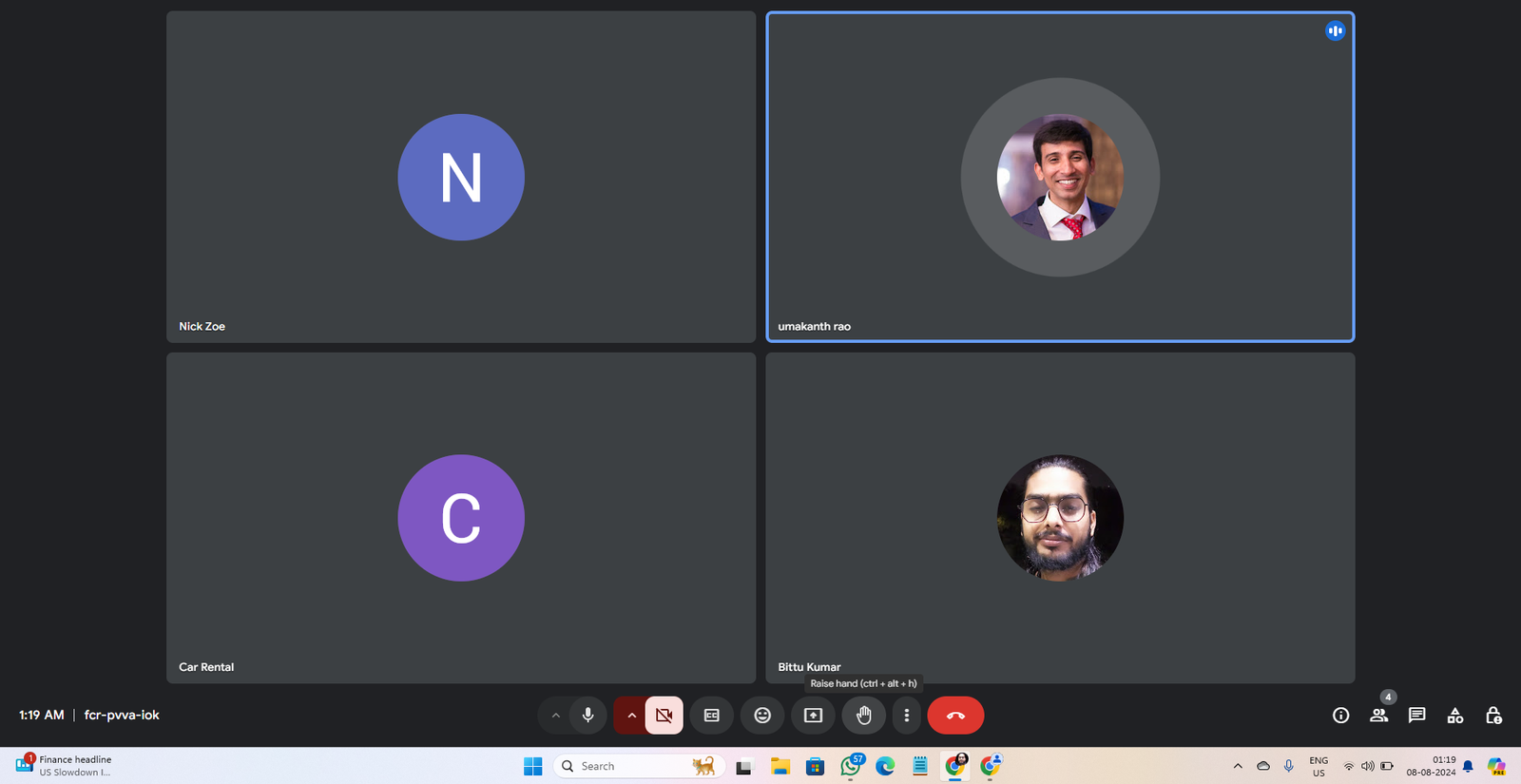
Task: Open Notepad from taskbar
Action: coord(920,766)
